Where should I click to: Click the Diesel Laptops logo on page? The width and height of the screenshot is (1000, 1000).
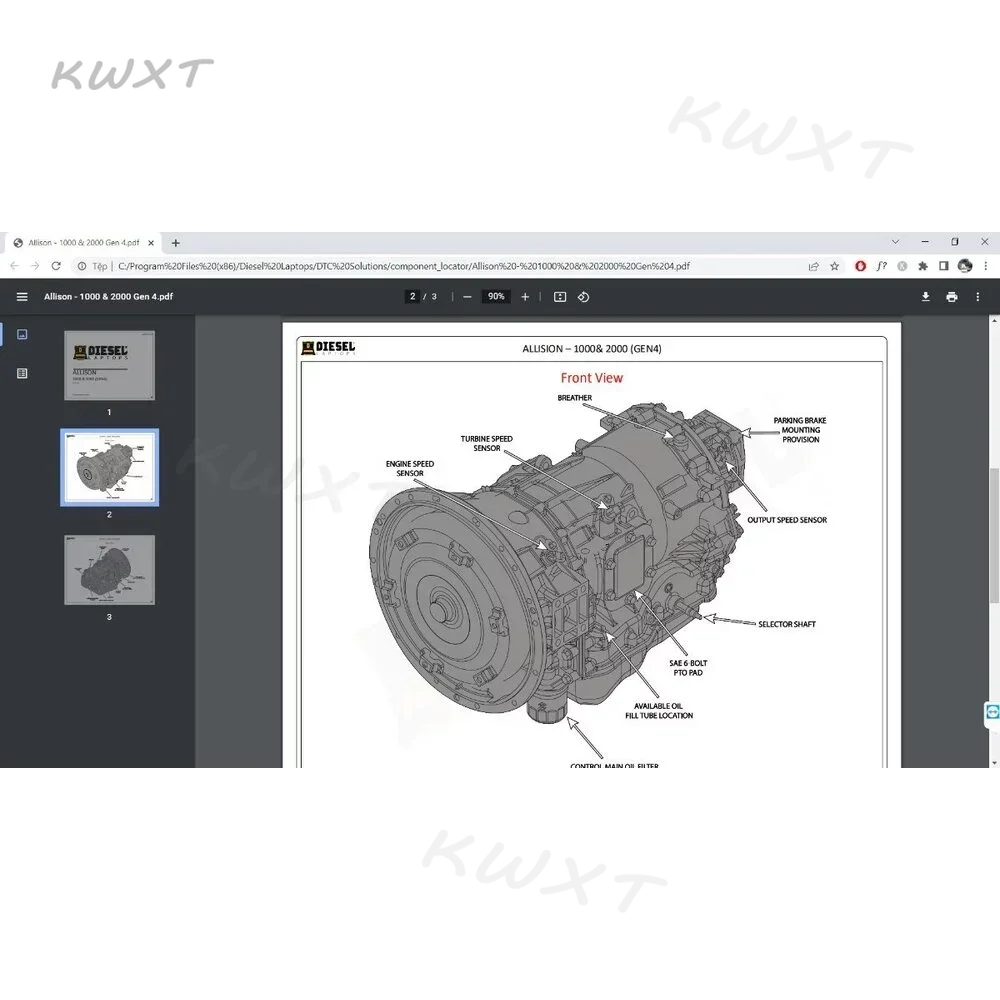tap(328, 348)
